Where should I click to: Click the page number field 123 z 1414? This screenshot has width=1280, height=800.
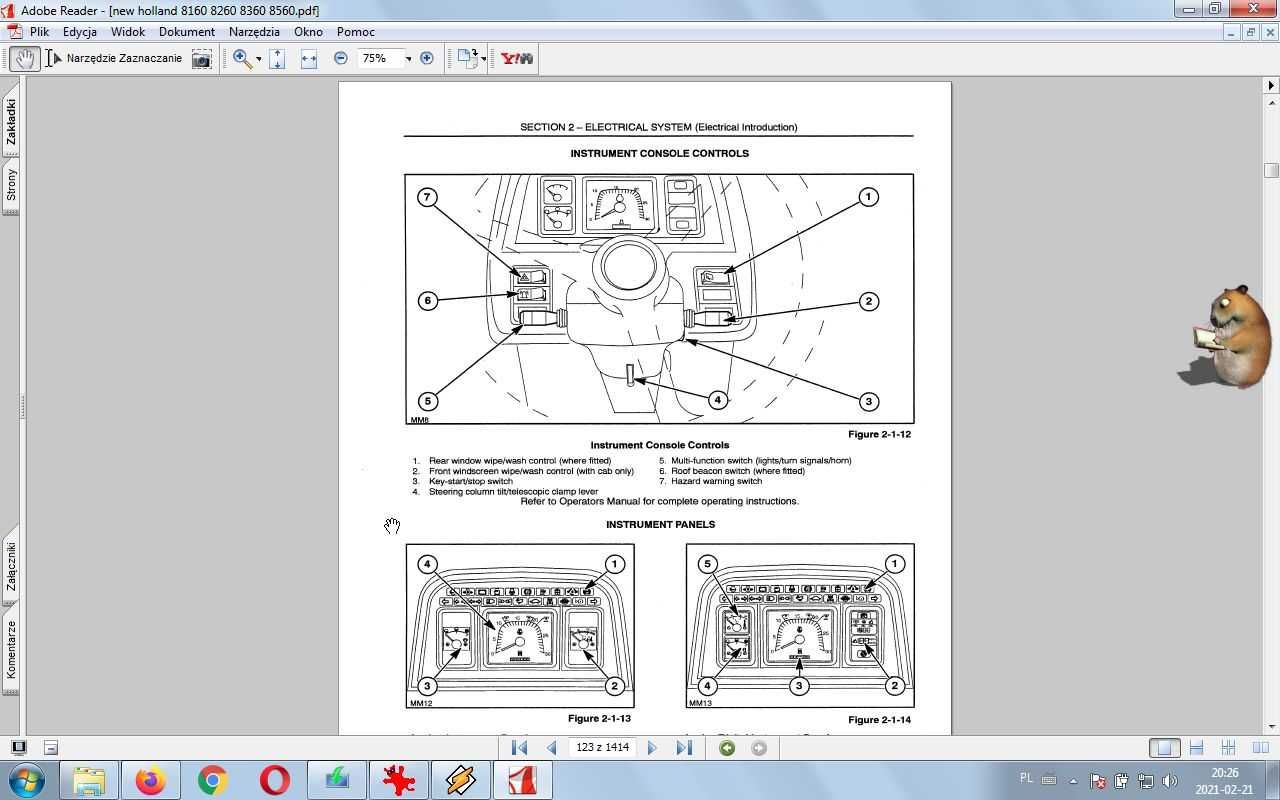pyautogui.click(x=603, y=747)
